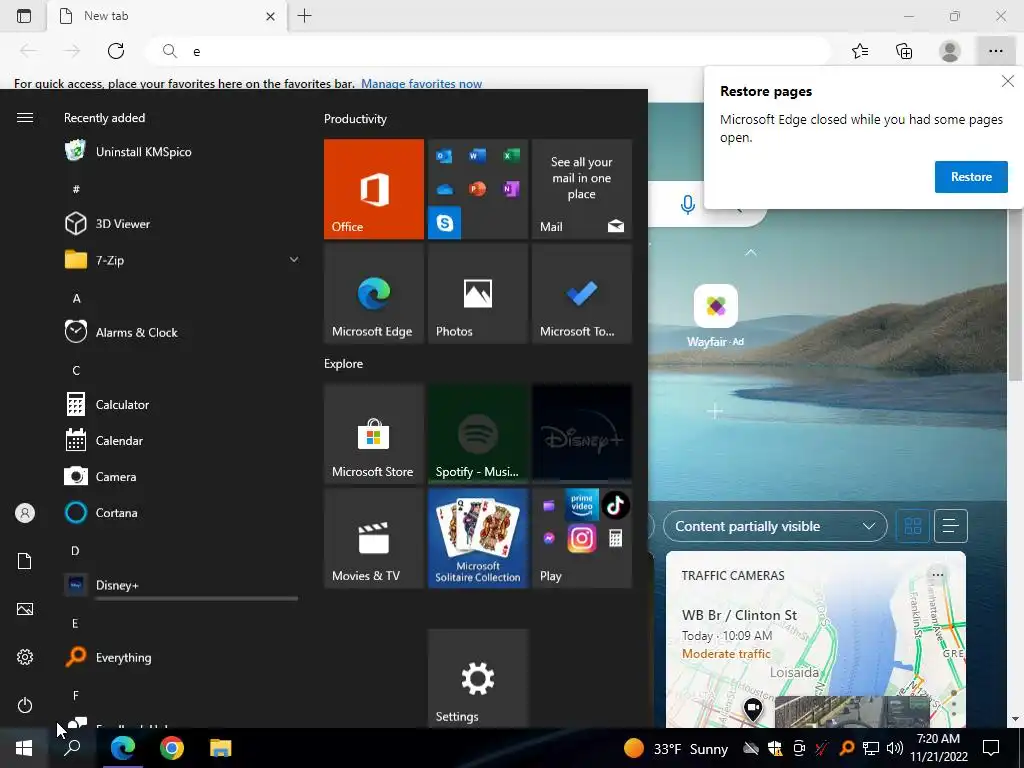Open the Skype tile in Productivity group

click(445, 223)
